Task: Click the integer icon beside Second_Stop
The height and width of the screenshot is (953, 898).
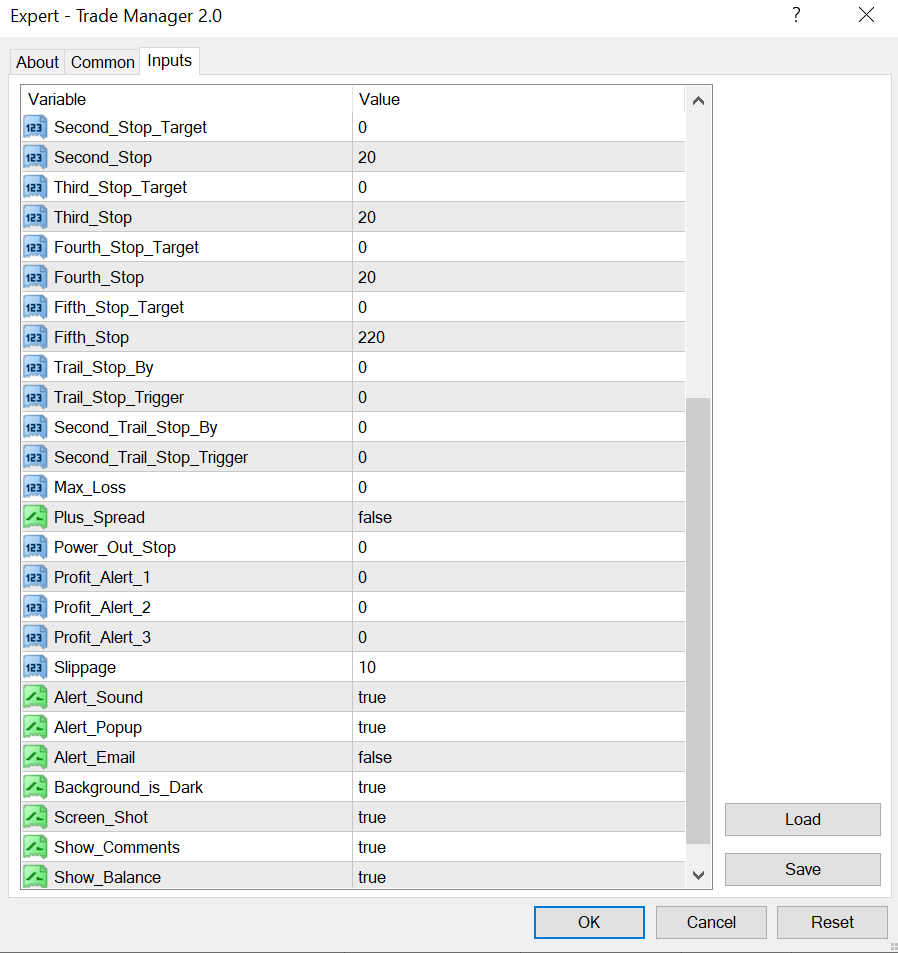Action: [x=35, y=157]
